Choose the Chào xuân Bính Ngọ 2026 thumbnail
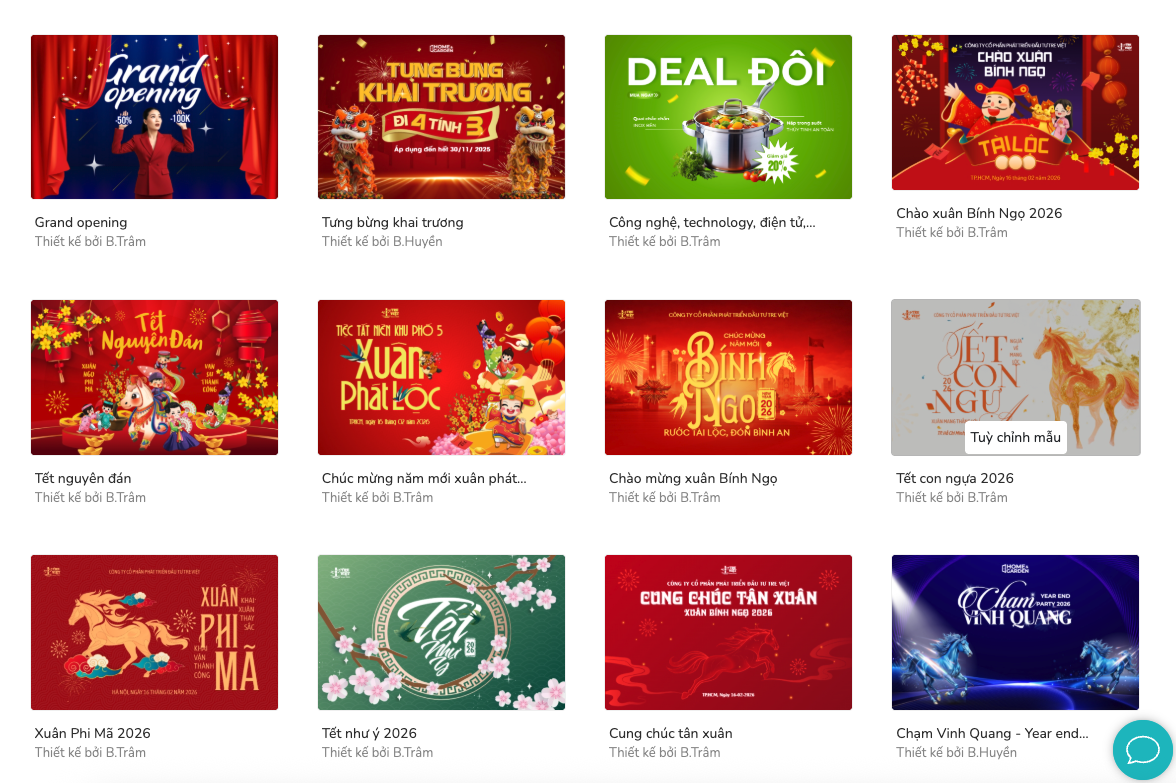Screen dimensions: 1176x783 (1016, 112)
